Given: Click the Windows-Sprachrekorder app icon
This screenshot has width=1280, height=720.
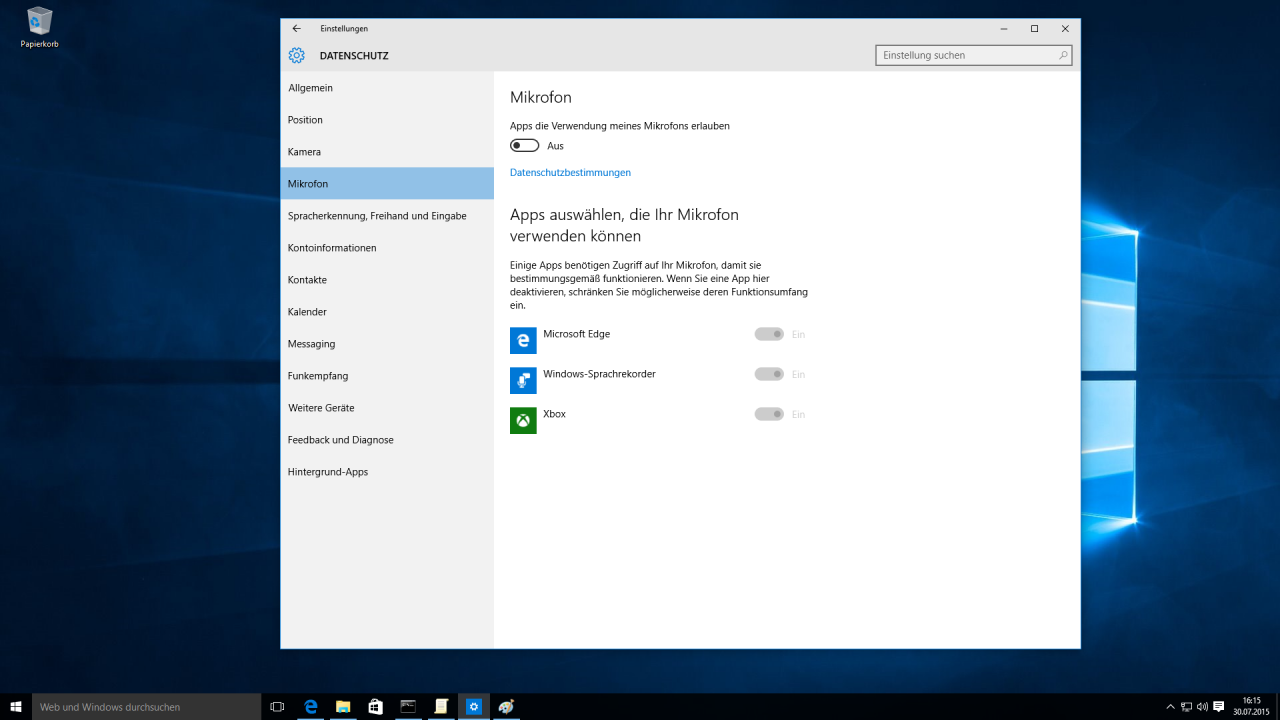Looking at the screenshot, I should [x=523, y=380].
